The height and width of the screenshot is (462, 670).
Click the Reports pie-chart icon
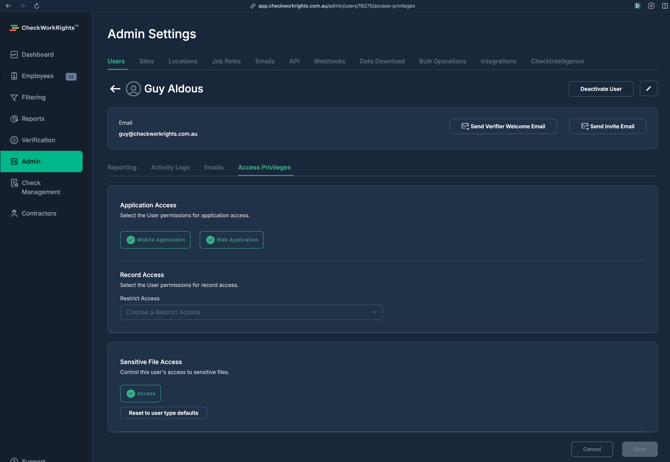coord(14,119)
